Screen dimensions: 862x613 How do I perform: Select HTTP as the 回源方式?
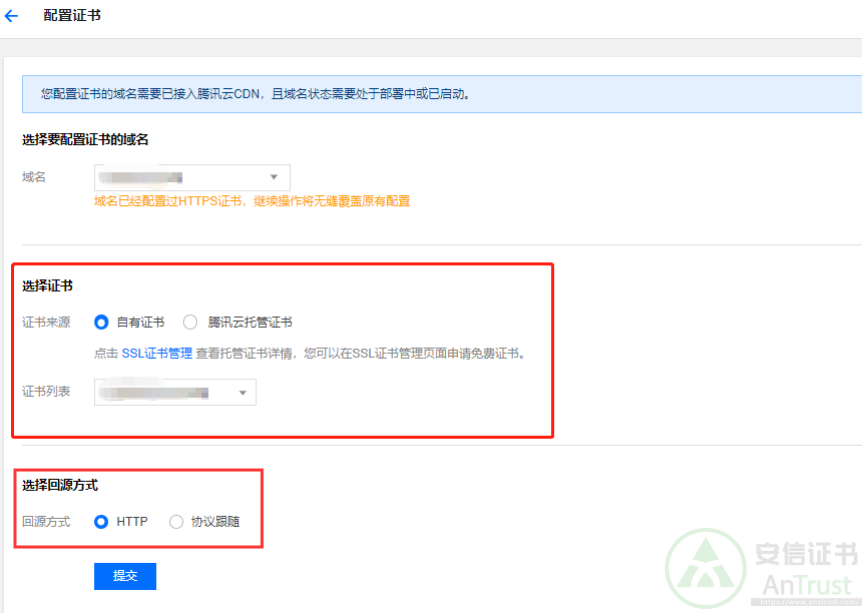coord(101,521)
